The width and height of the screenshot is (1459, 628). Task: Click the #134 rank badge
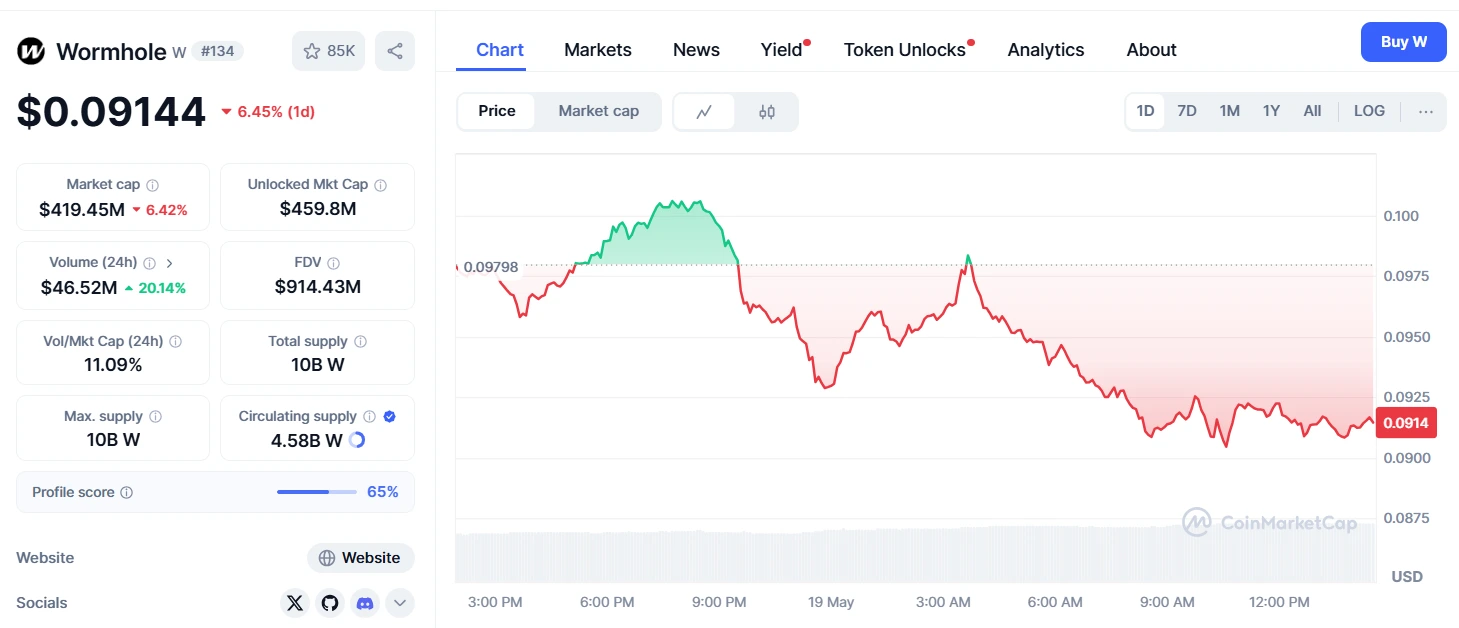[218, 51]
